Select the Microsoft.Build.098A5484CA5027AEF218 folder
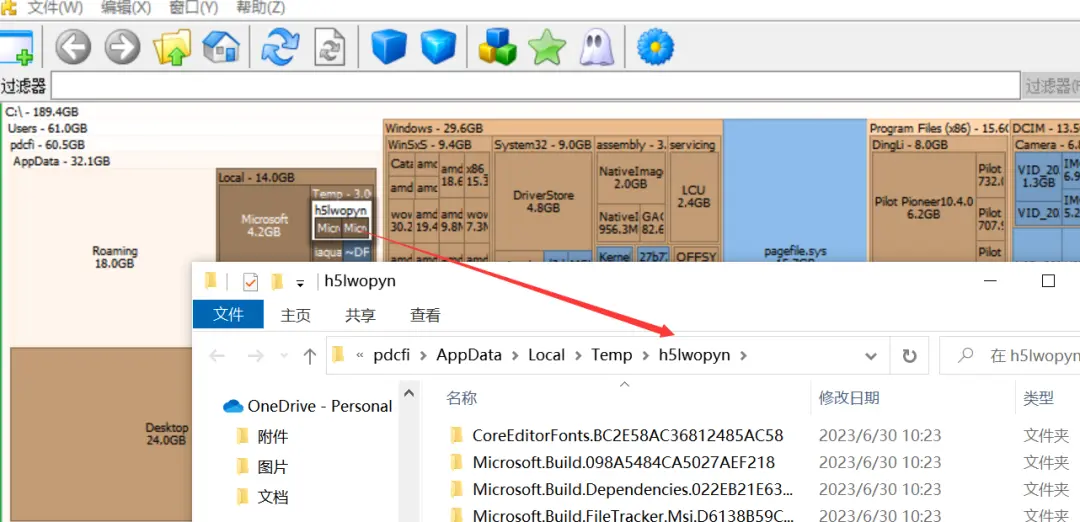 623,462
